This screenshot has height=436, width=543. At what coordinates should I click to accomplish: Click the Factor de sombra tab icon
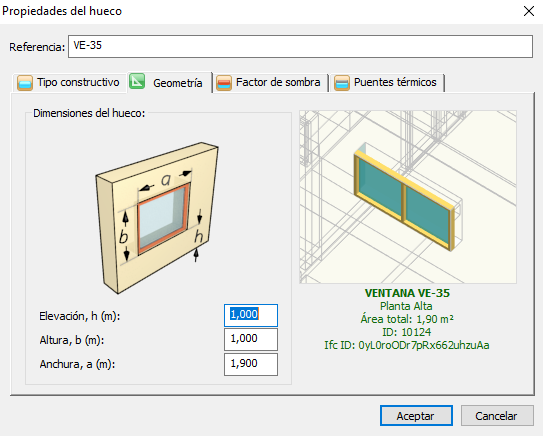(x=224, y=83)
